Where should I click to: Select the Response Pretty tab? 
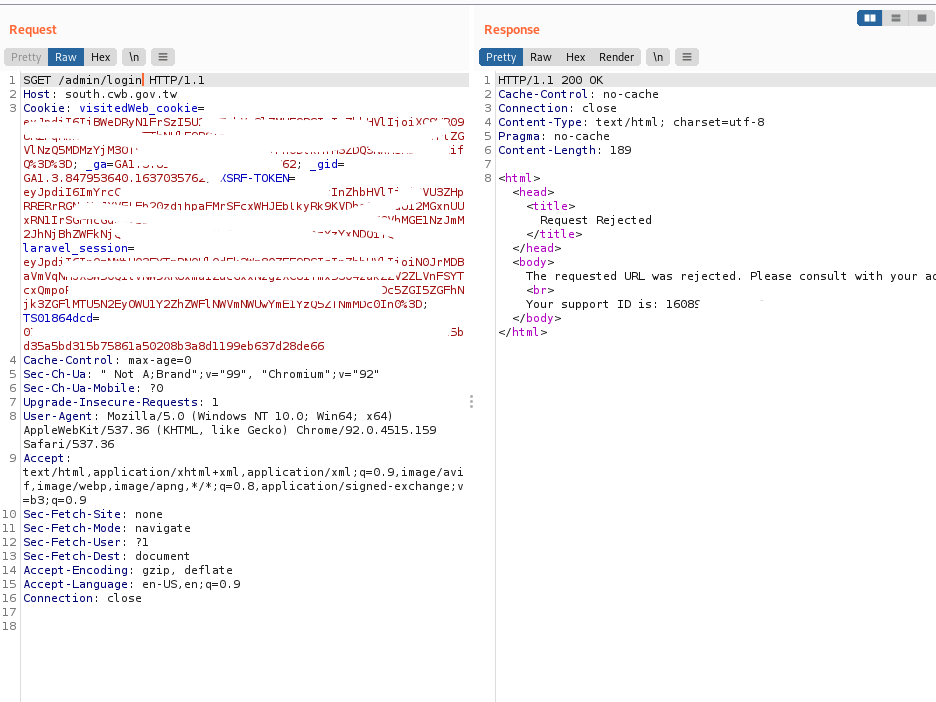tap(501, 57)
